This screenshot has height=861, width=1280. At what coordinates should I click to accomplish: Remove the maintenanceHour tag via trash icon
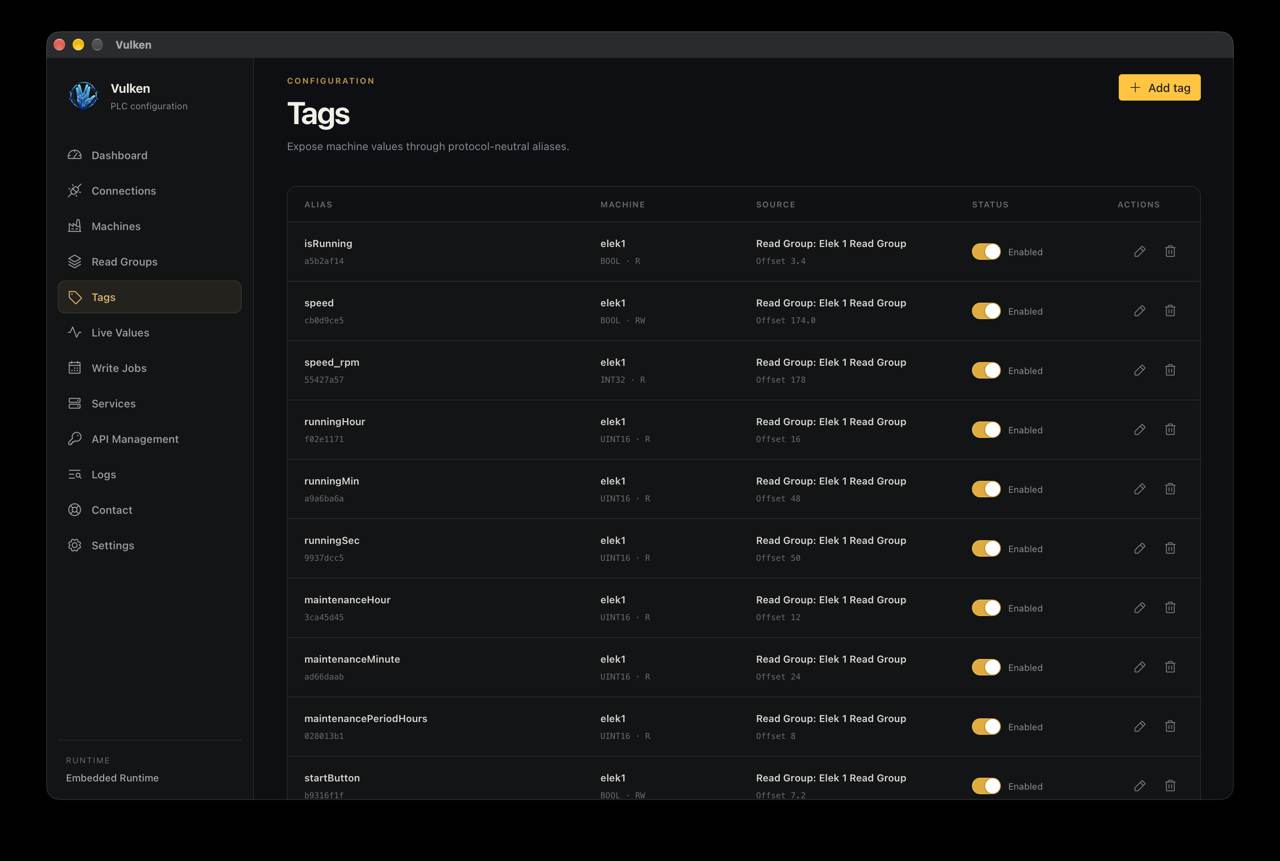[1170, 608]
